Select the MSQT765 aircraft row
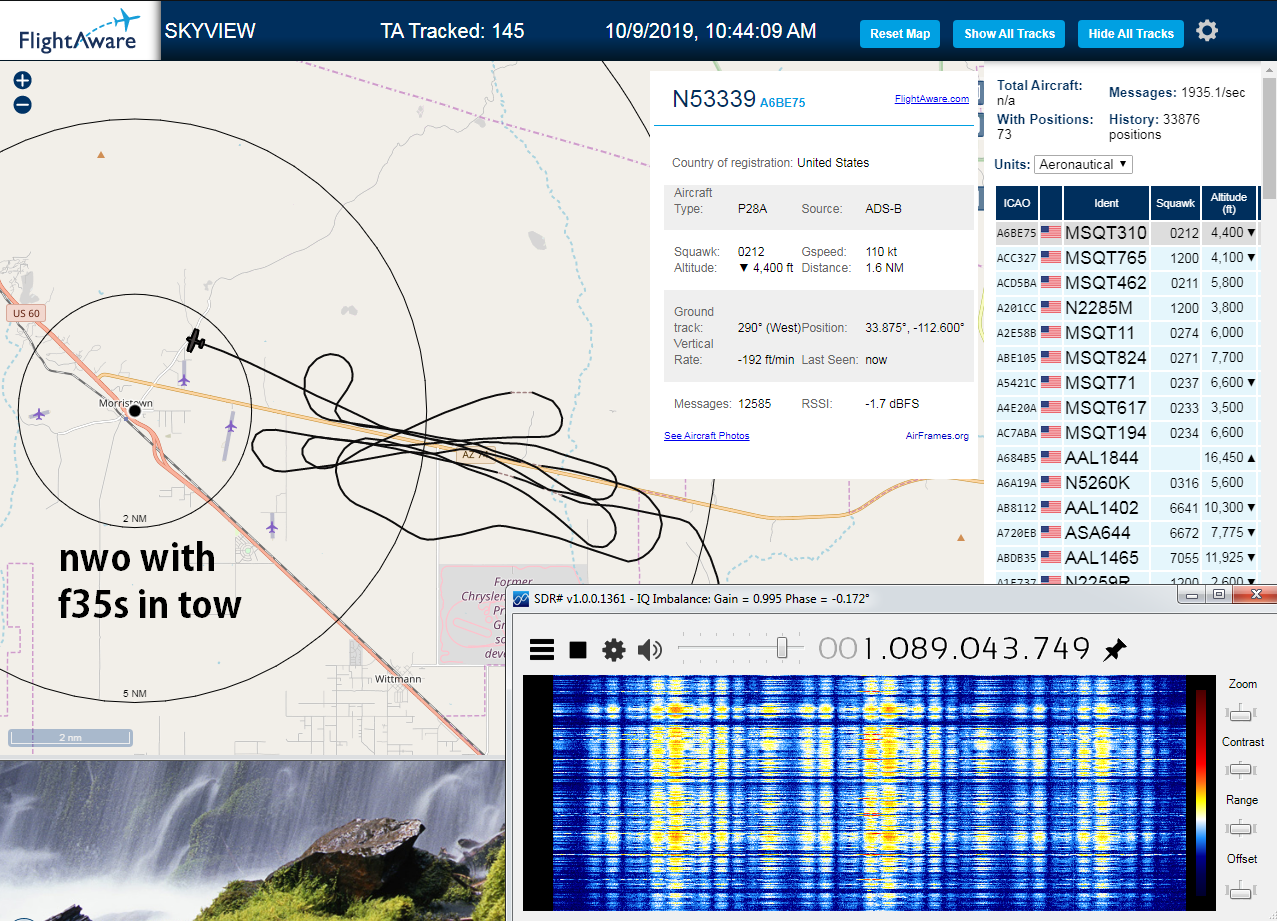Screen dimensions: 1277x921 1127,257
